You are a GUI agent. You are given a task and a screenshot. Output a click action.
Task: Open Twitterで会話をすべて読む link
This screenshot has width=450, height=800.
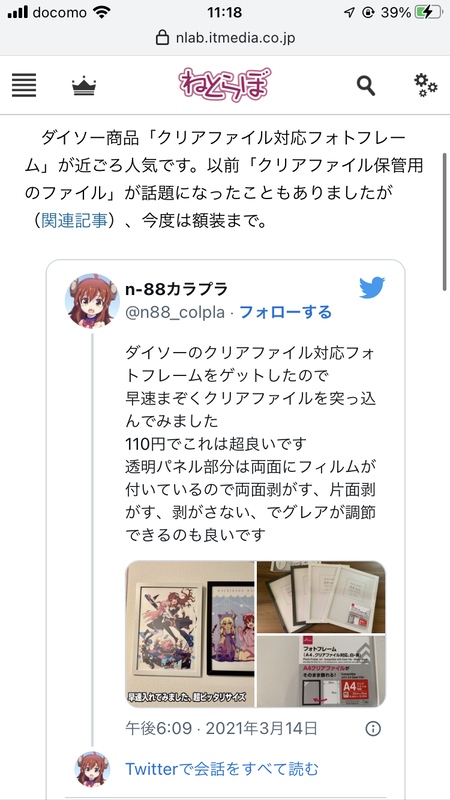222,768
